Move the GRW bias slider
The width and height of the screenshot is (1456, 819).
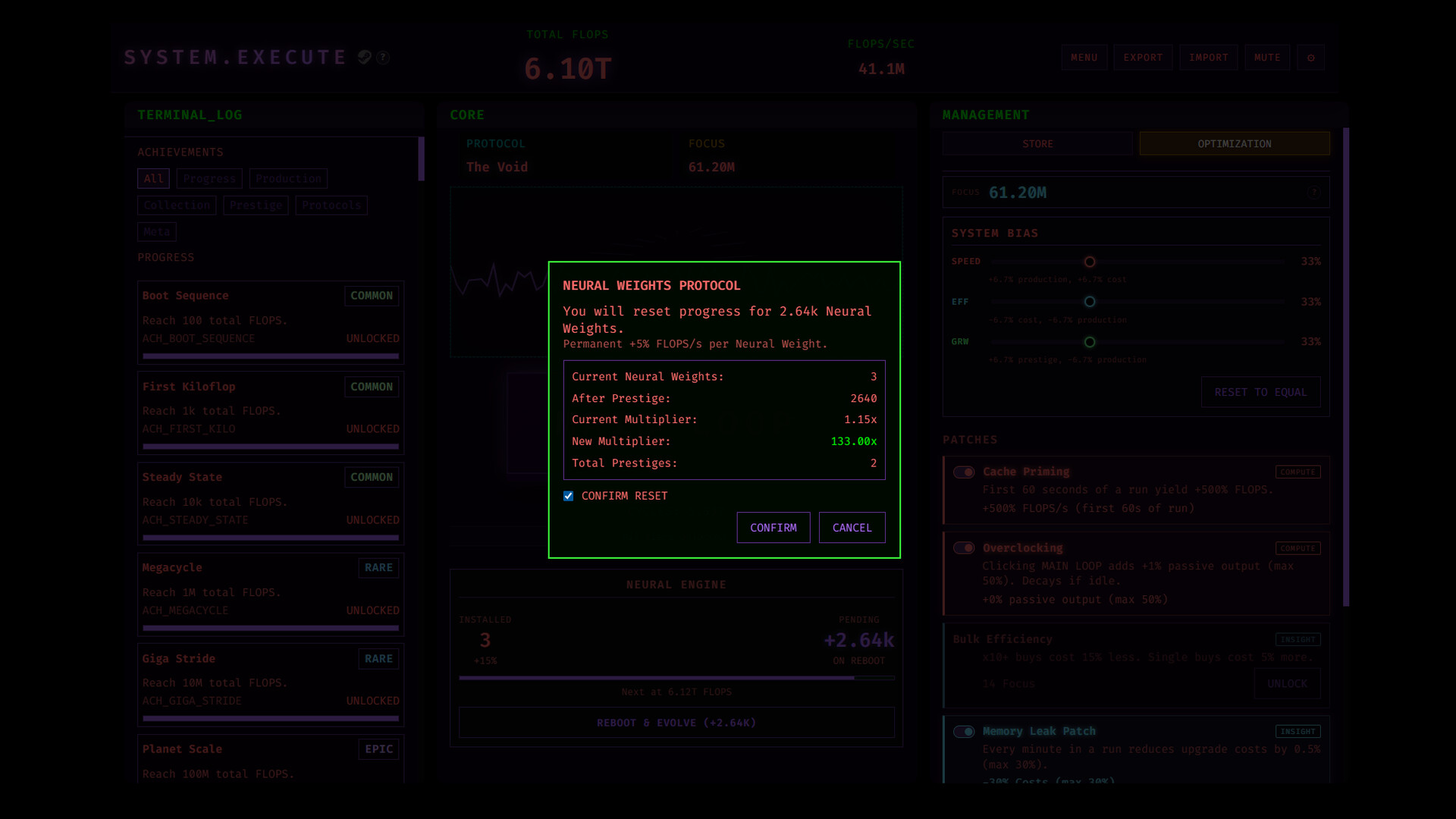1090,342
